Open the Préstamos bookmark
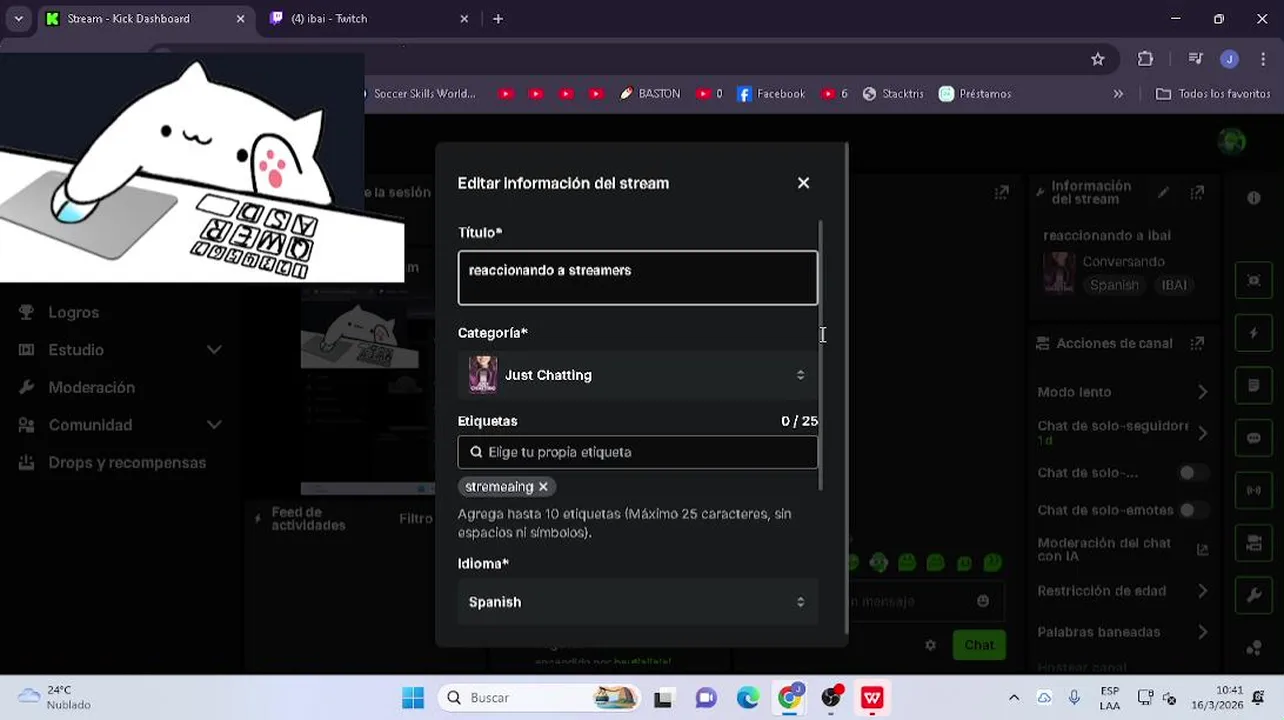 pyautogui.click(x=975, y=93)
